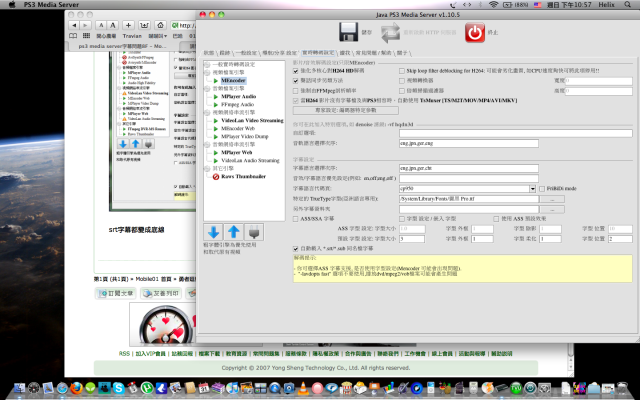This screenshot has width=640, height=400.
Task: Click the red blocked icon beside Raws Thumbnailer
Action: (x=216, y=177)
